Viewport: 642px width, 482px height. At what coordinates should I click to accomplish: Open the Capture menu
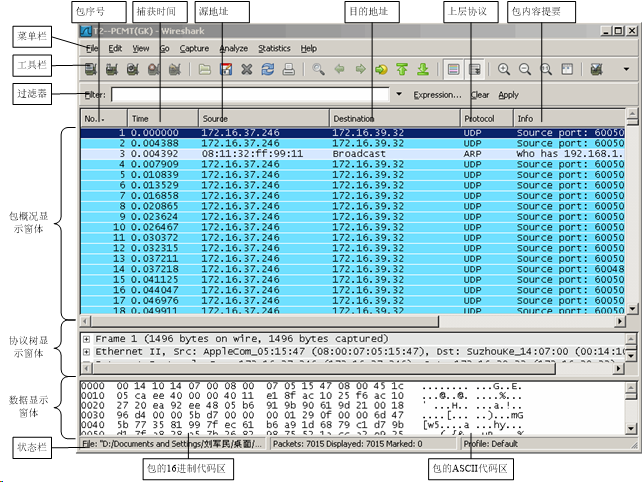194,48
